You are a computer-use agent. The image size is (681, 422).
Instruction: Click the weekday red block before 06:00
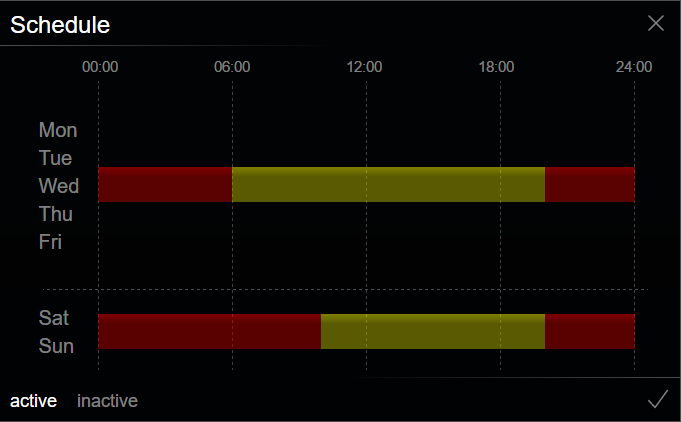[165, 185]
